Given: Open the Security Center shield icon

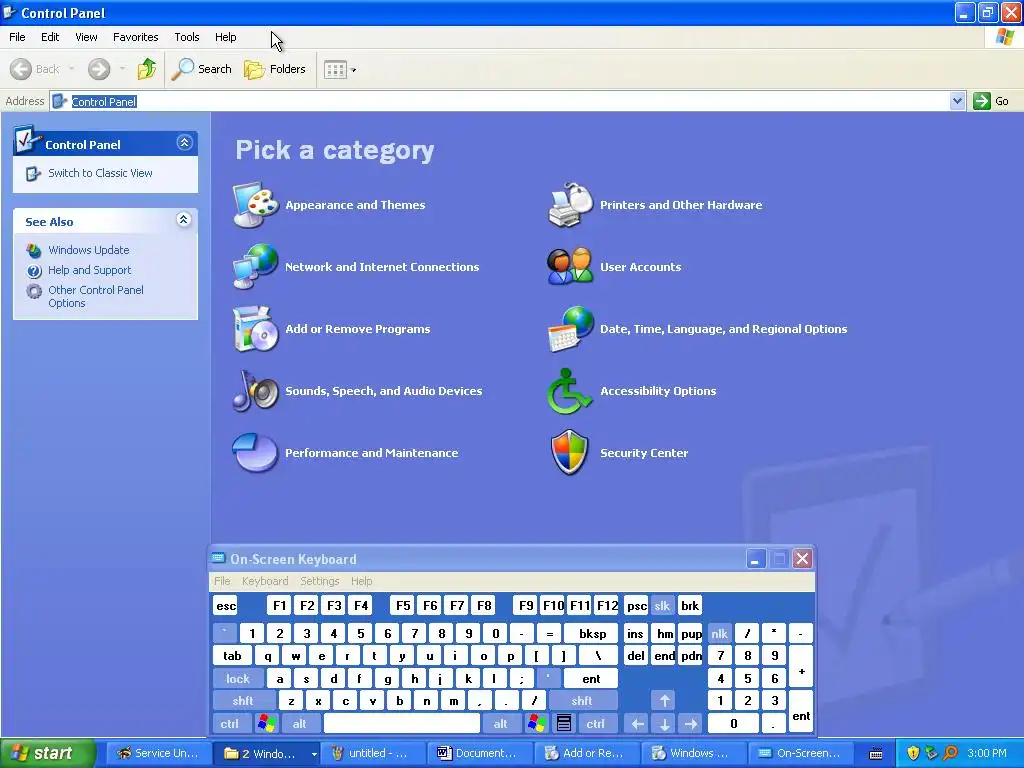Looking at the screenshot, I should pos(570,452).
